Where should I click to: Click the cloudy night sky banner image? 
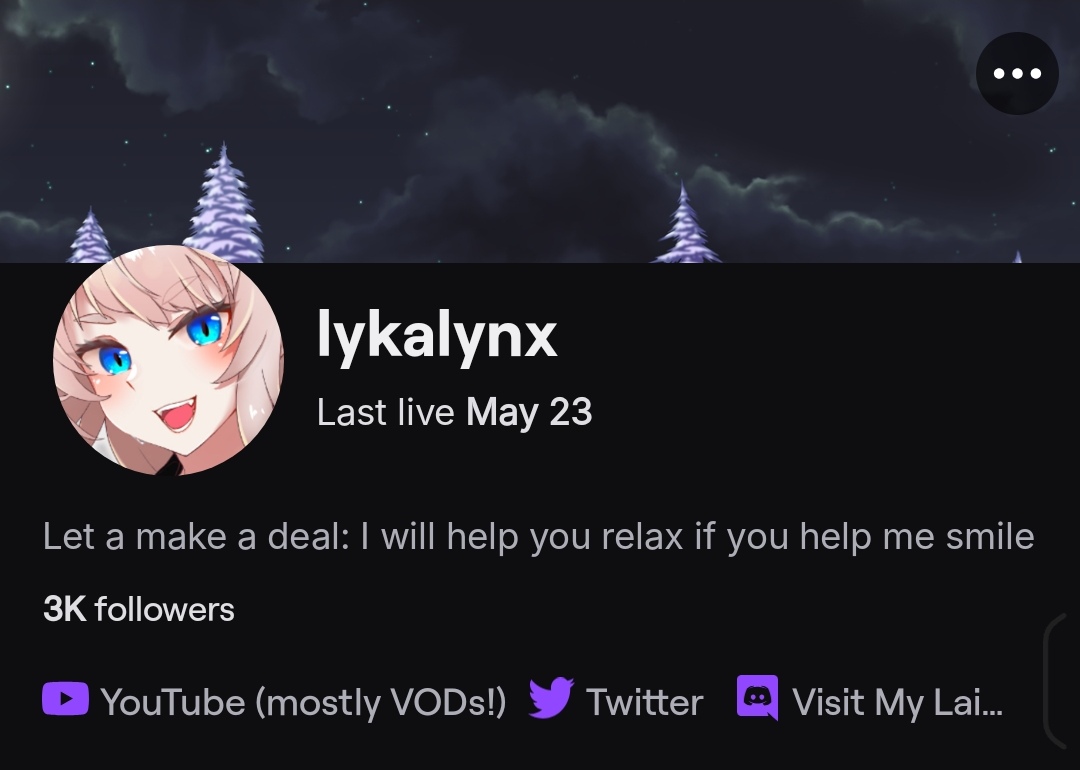click(x=540, y=131)
